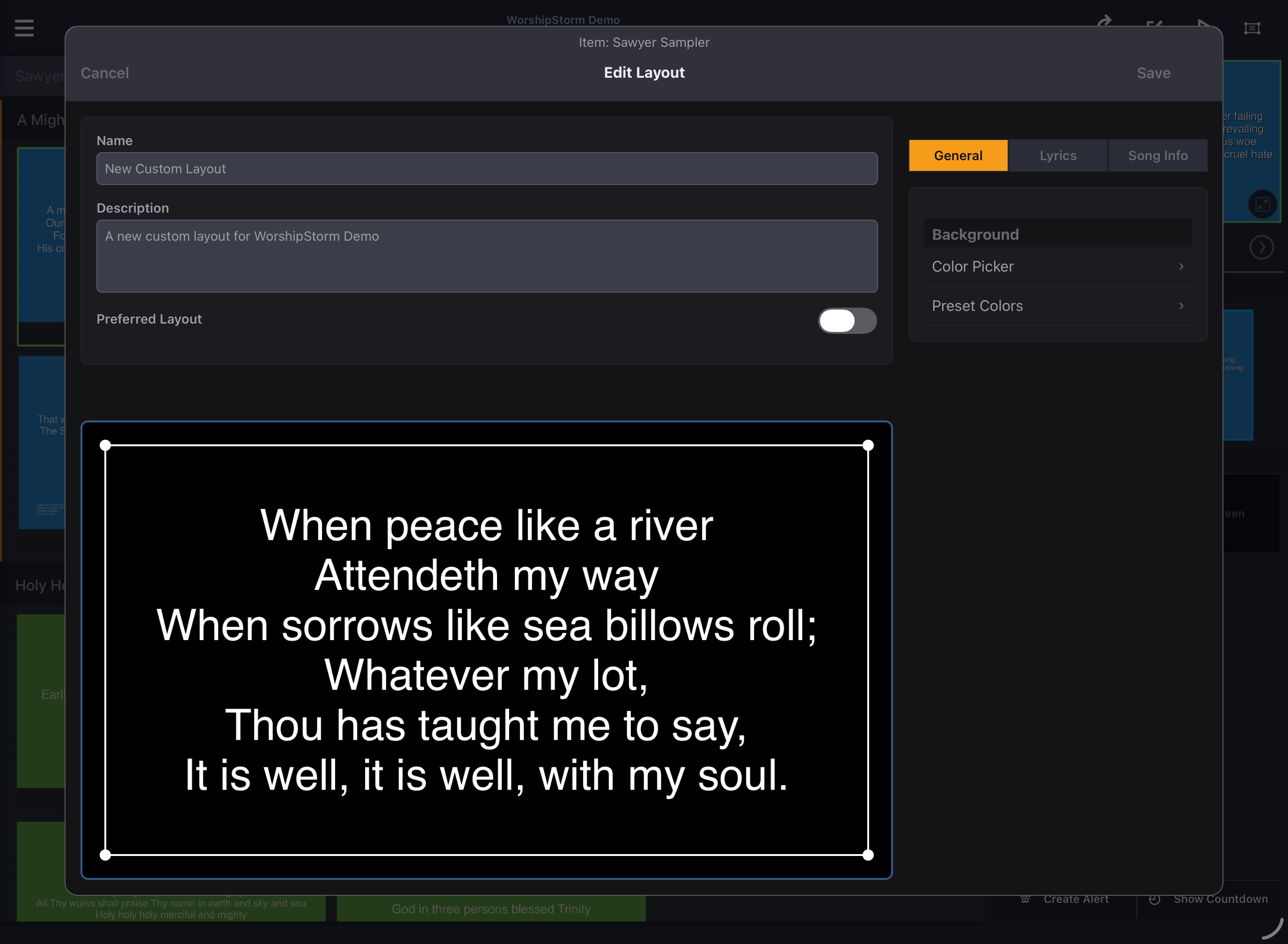1288x944 pixels.
Task: Click the 'Preset Colors' label
Action: click(x=977, y=306)
